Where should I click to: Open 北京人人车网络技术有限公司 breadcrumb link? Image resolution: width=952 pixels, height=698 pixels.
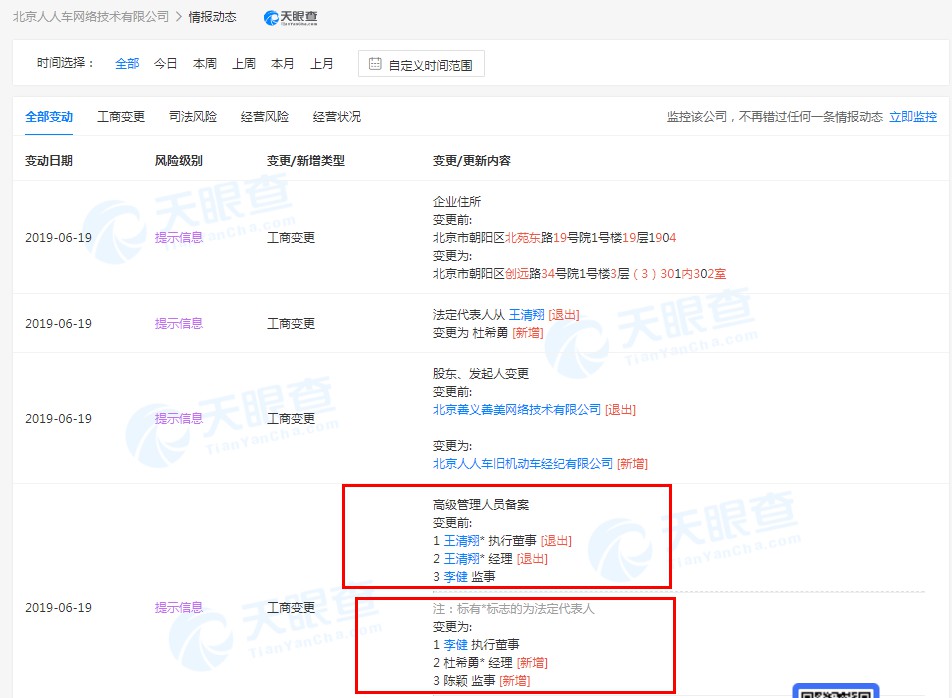[x=90, y=17]
